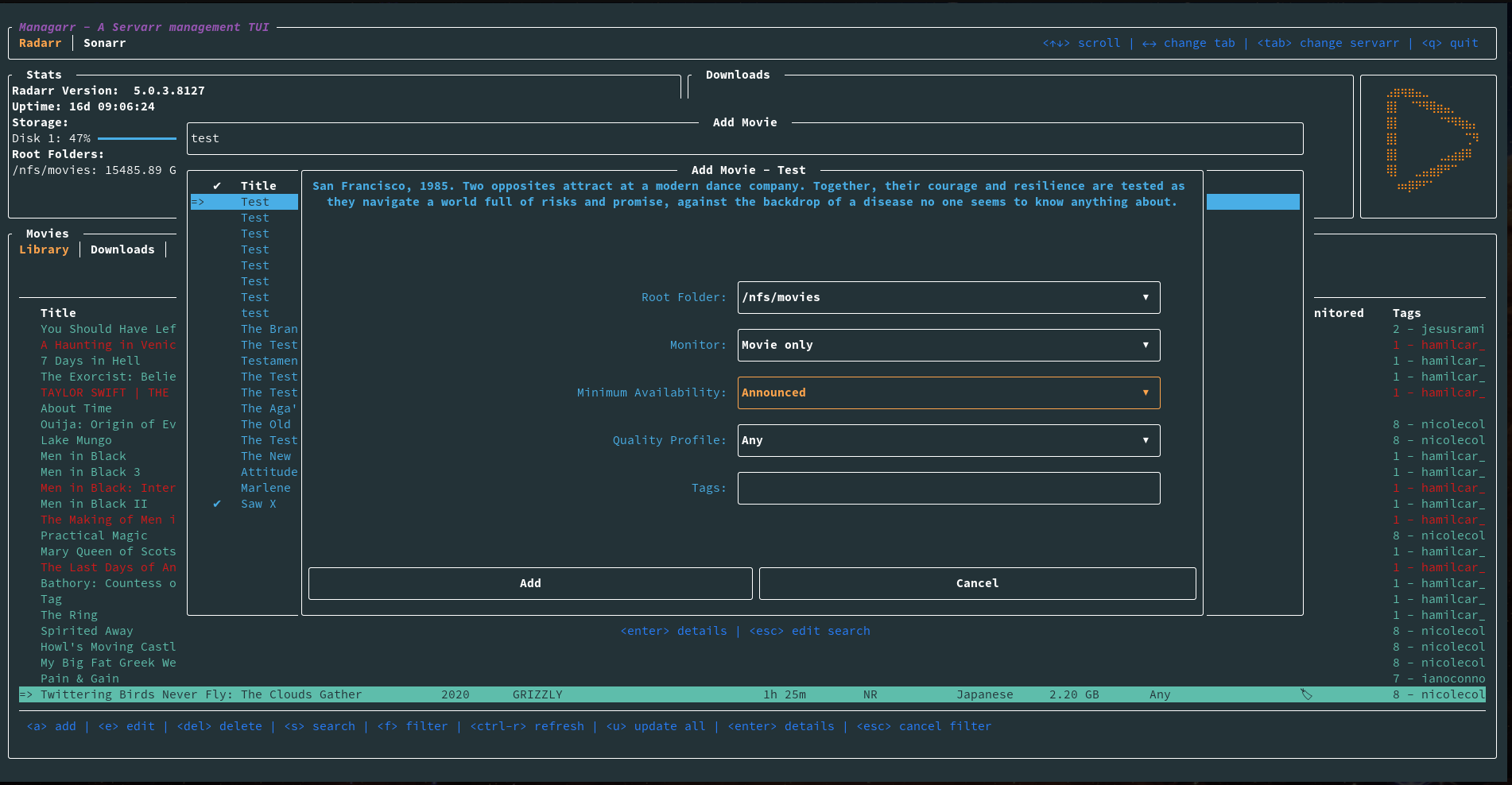Viewport: 1512px width, 785px height.
Task: Click the => arrow beside the first Test result
Action: click(x=198, y=202)
